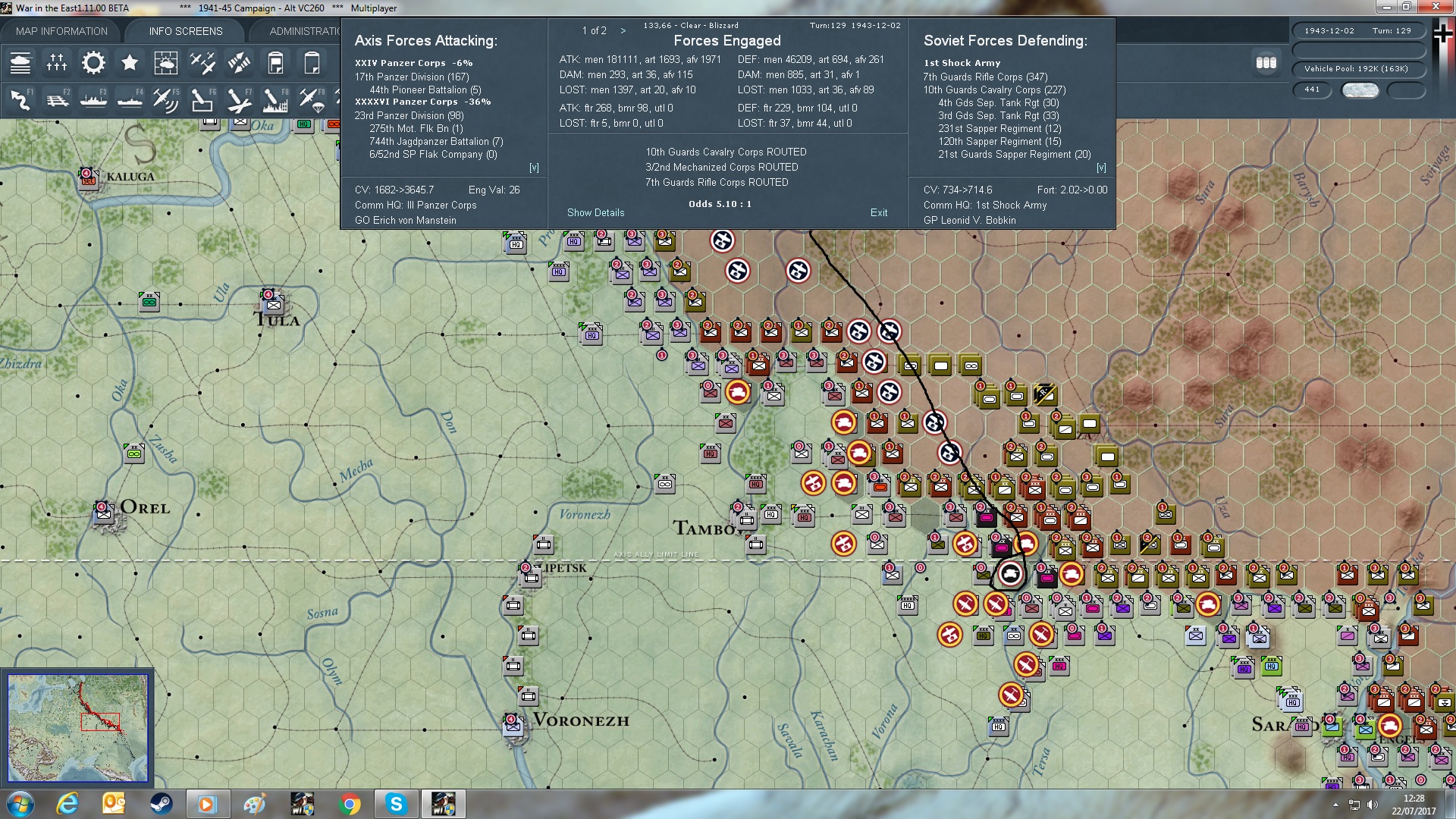This screenshot has width=1456, height=819.
Task: Select the F4 amphibious transport icon
Action: 130,100
